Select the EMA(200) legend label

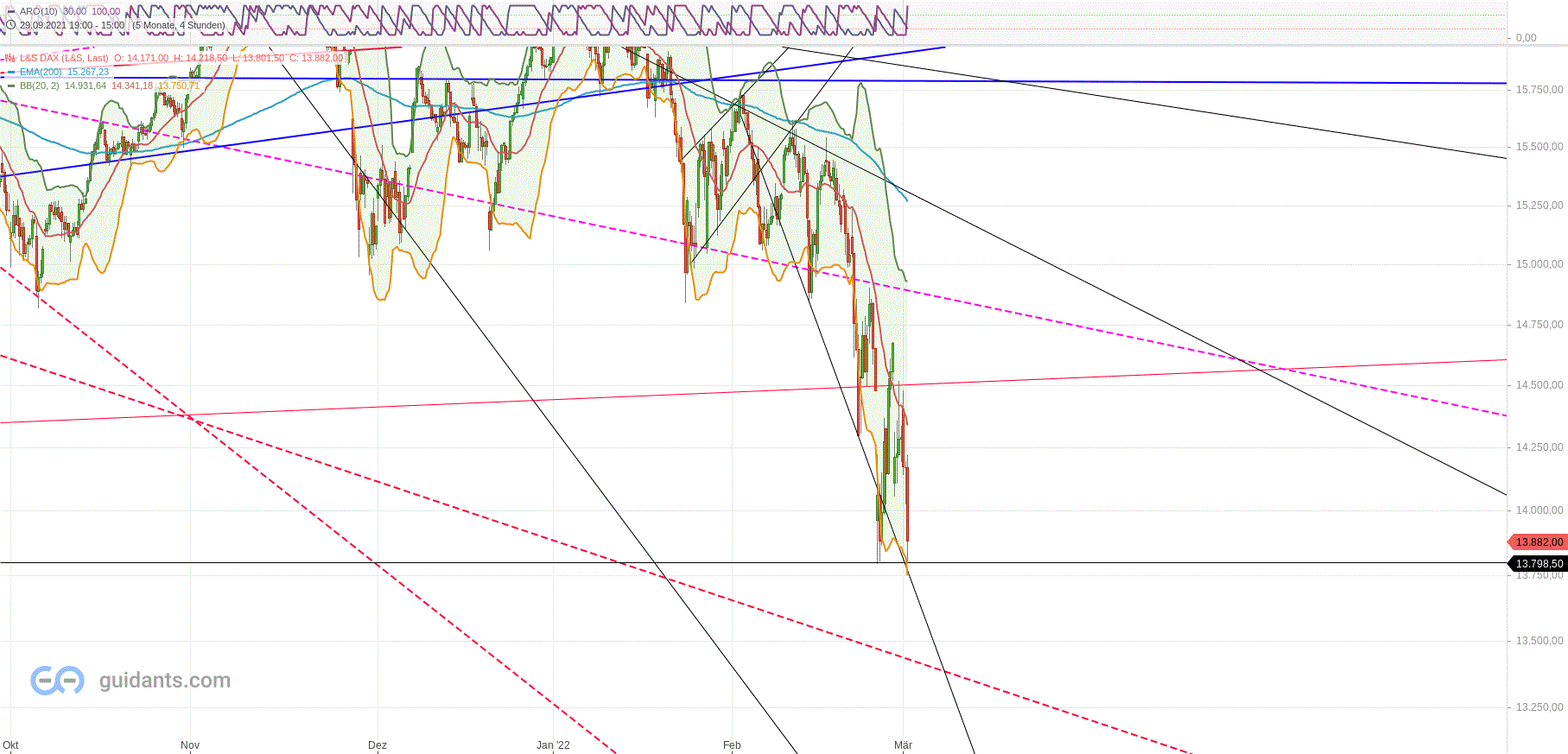pyautogui.click(x=41, y=73)
